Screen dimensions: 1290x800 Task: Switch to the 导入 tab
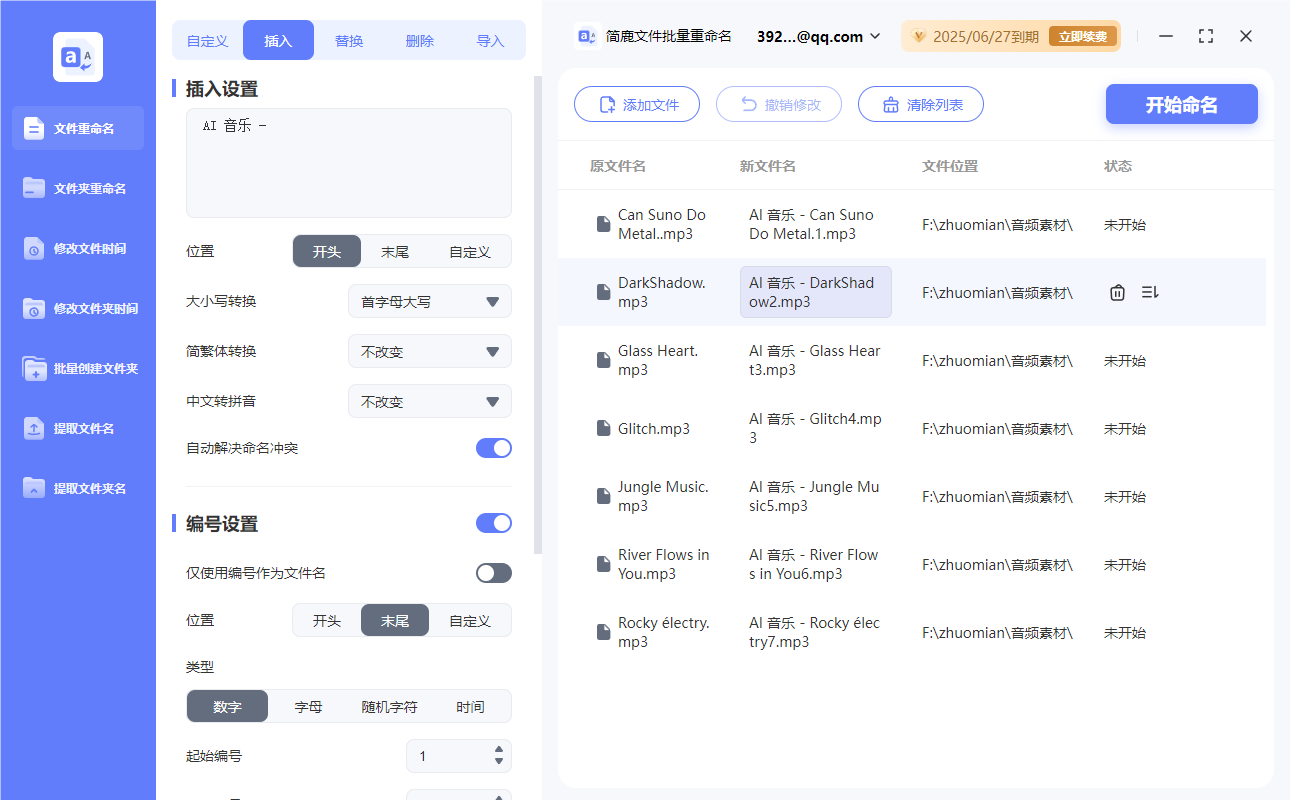(x=491, y=40)
